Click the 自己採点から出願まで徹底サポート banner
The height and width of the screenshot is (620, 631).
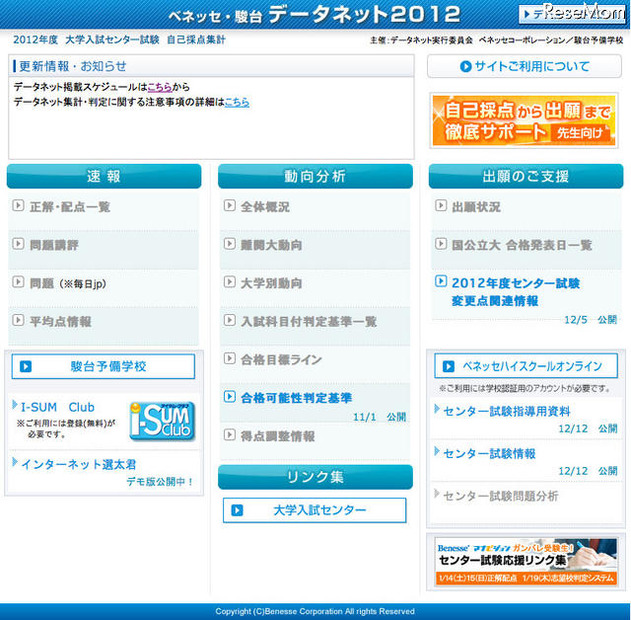(524, 120)
